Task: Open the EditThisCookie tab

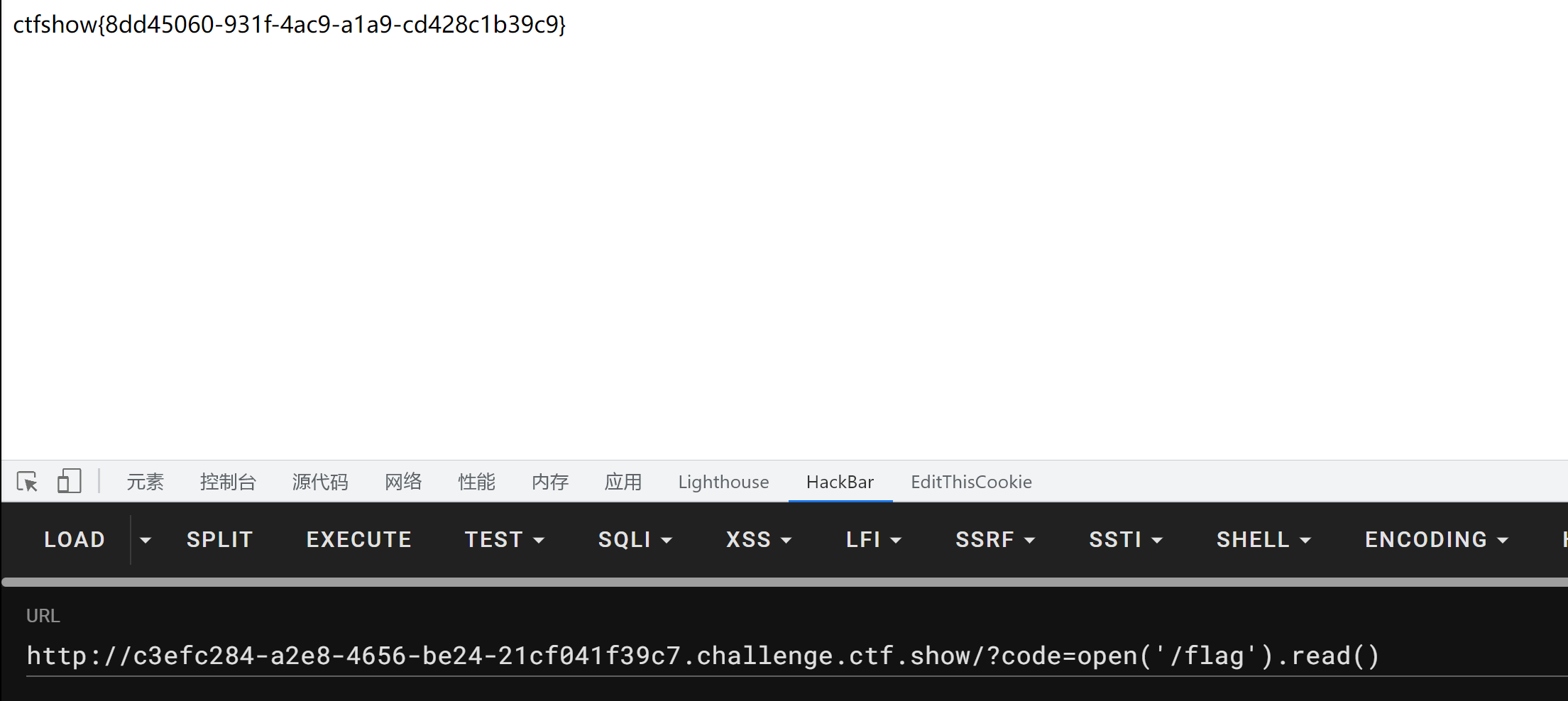Action: click(971, 482)
